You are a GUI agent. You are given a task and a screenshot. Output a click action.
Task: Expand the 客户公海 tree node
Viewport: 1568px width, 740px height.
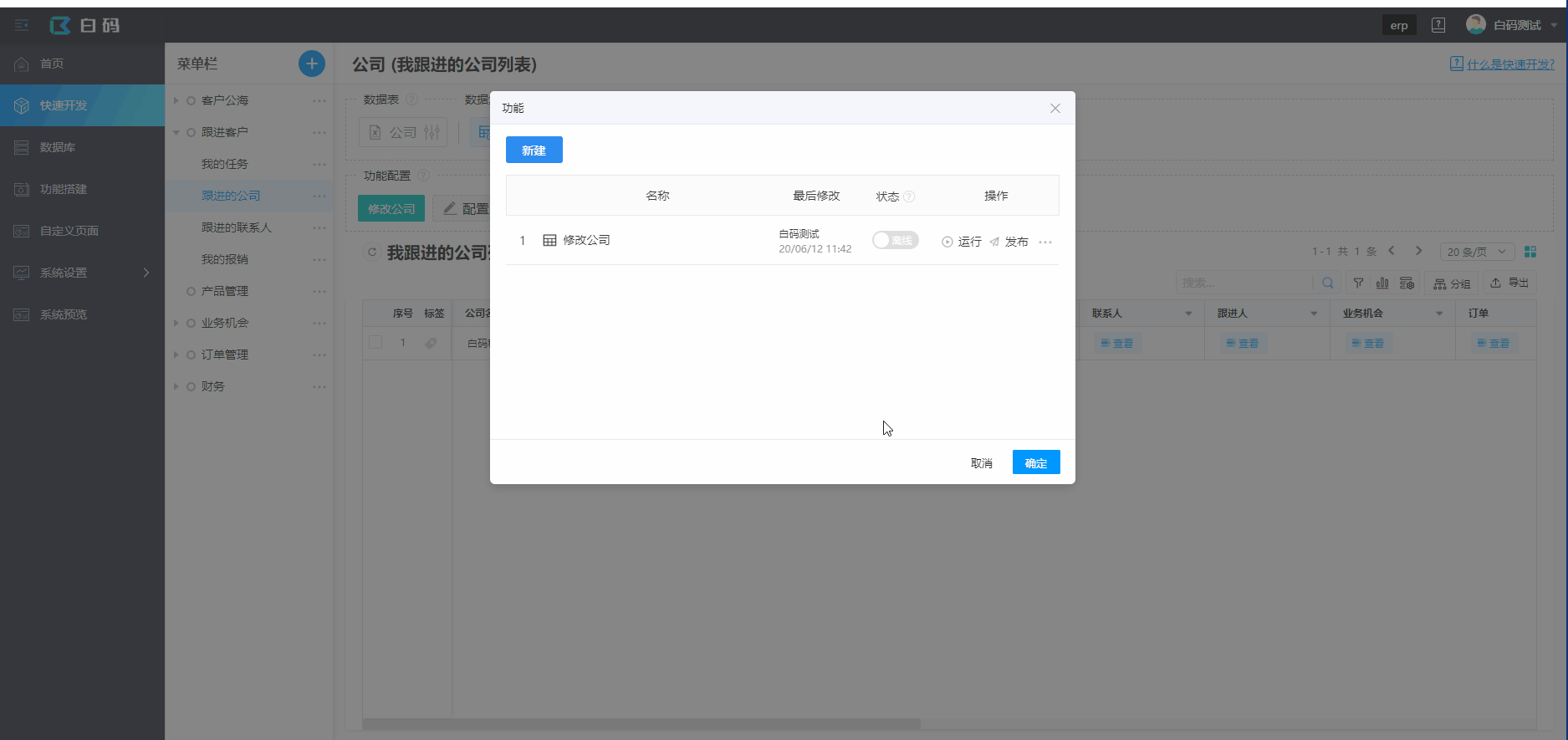tap(176, 100)
